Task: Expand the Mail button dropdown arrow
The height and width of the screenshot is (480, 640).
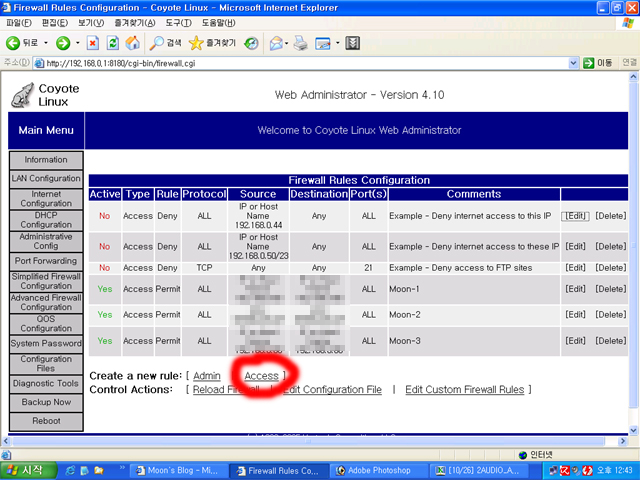Action: click(287, 43)
